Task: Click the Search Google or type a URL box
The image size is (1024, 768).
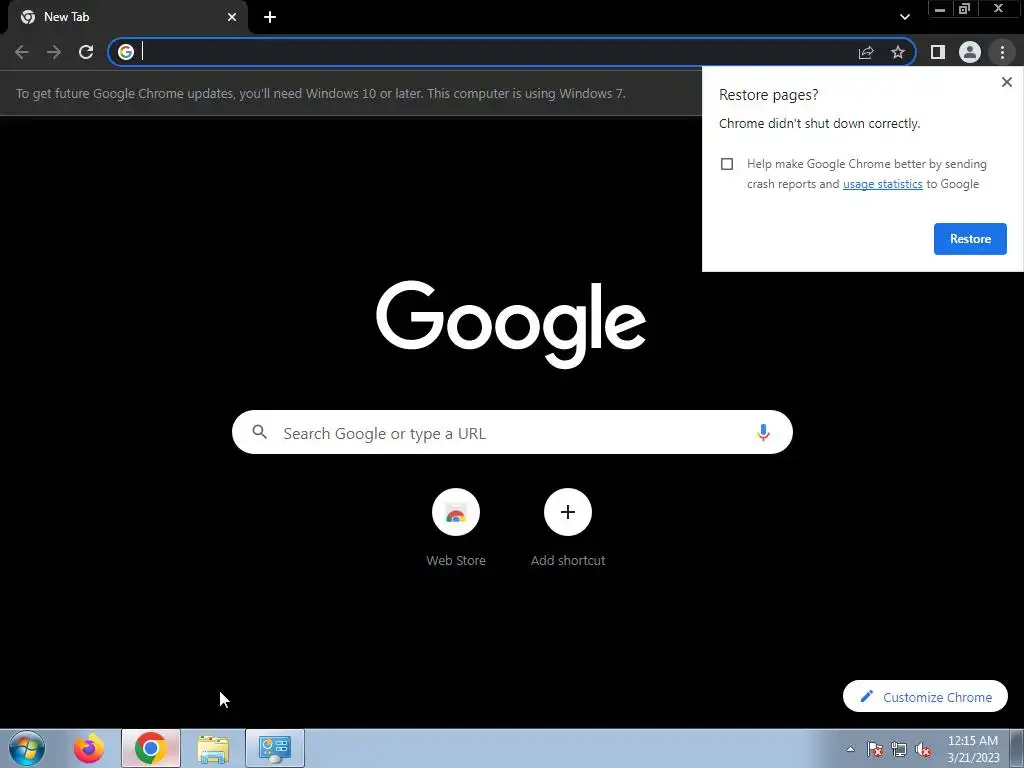Action: [x=512, y=432]
